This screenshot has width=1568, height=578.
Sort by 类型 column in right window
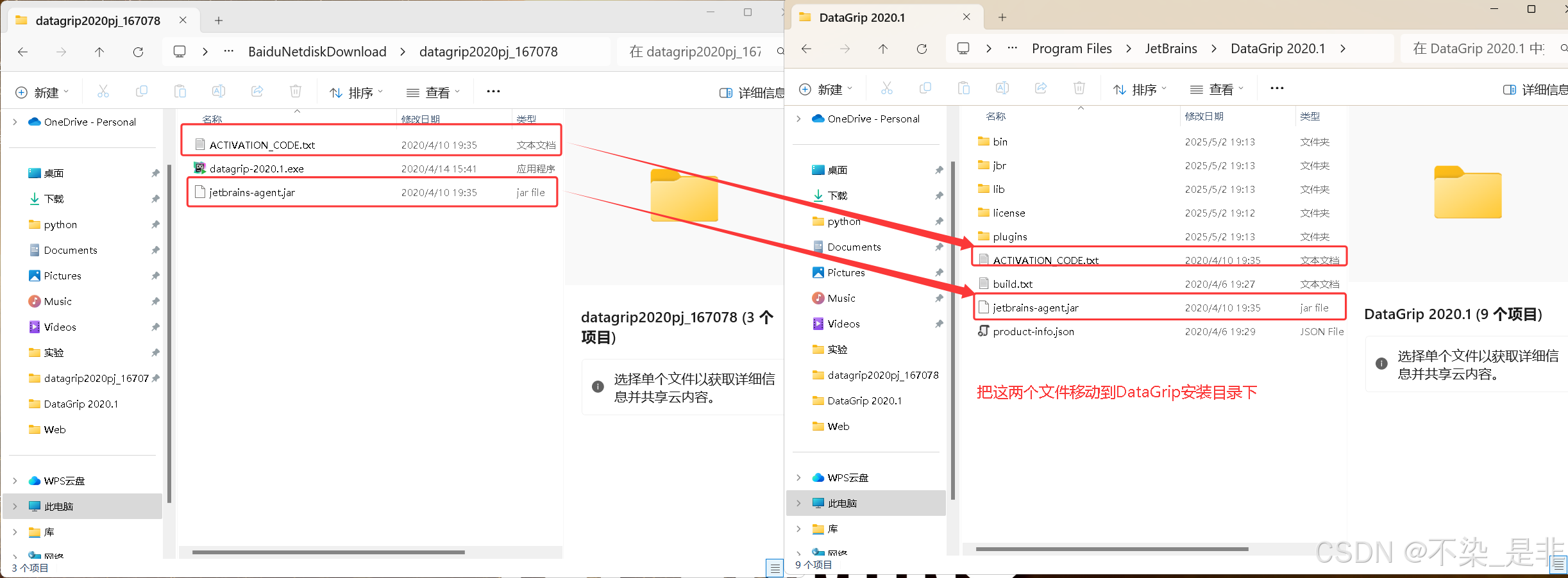(x=1310, y=116)
